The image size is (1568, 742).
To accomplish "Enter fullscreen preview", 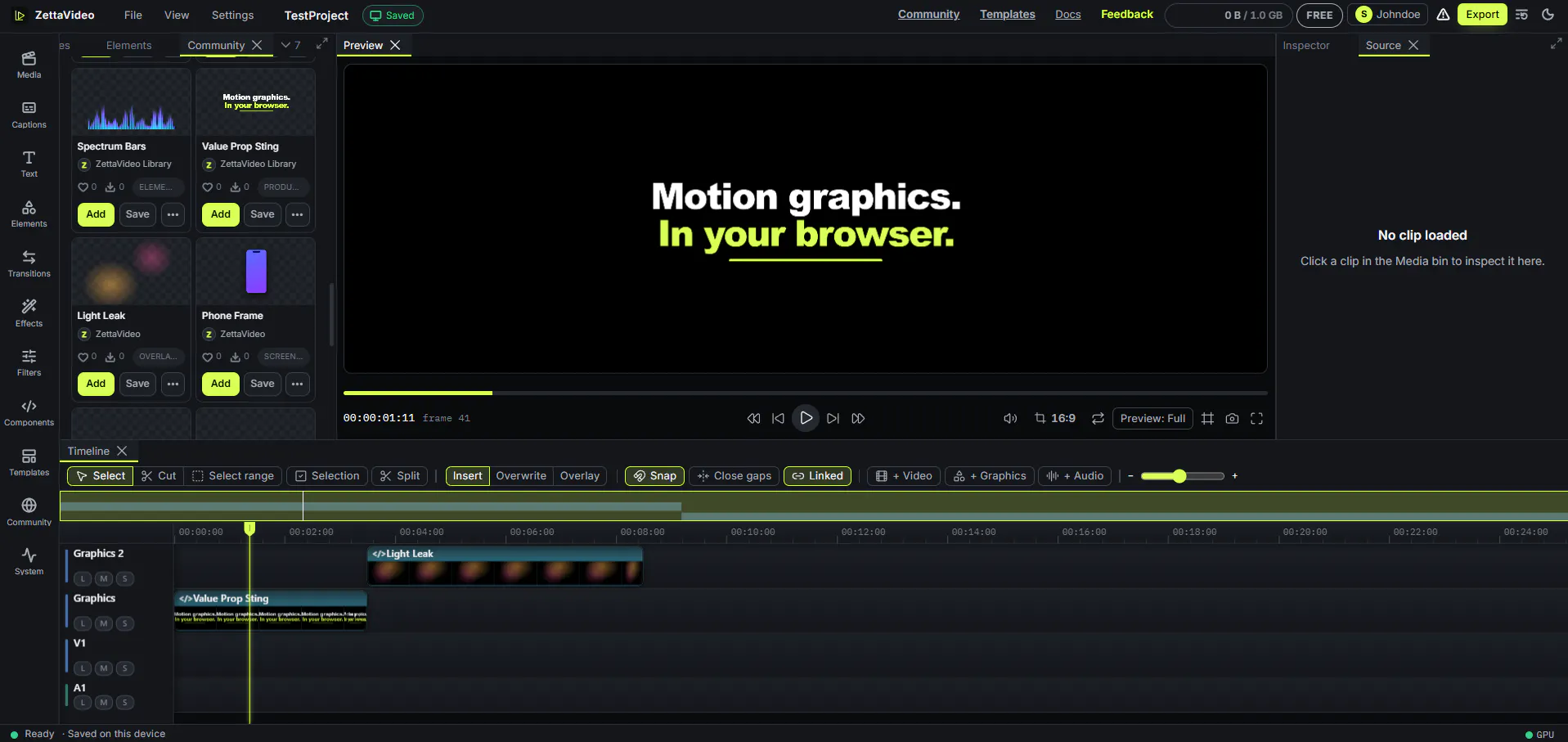I will pos(1256,418).
